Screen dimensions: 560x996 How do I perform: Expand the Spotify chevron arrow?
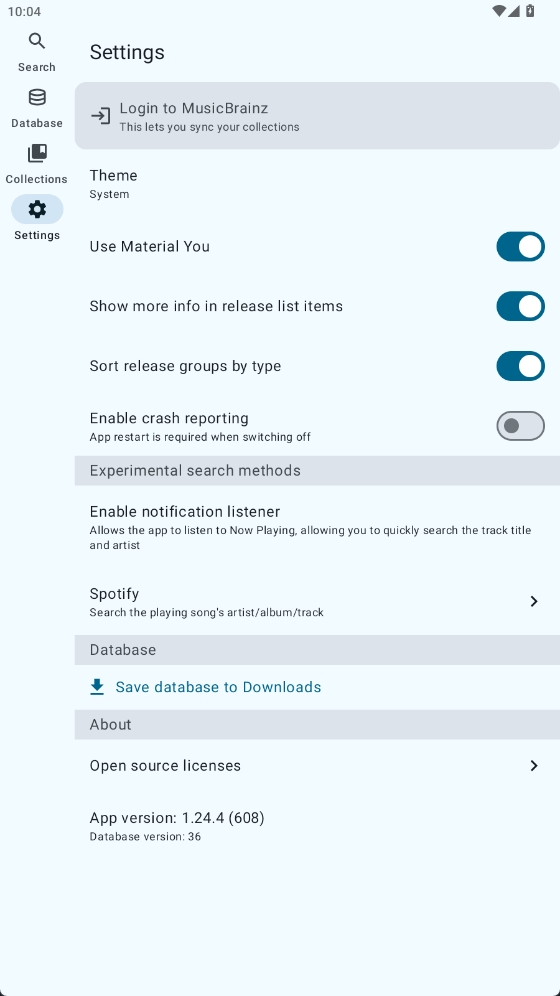(x=534, y=602)
